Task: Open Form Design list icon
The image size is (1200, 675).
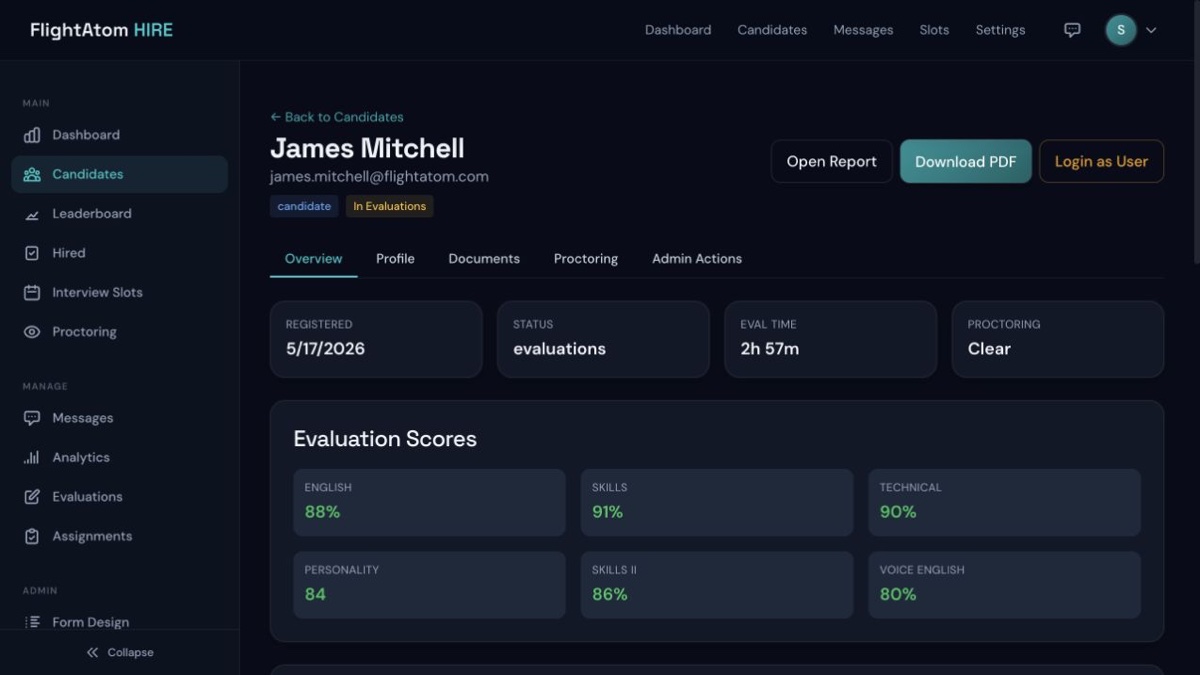Action: [32, 622]
